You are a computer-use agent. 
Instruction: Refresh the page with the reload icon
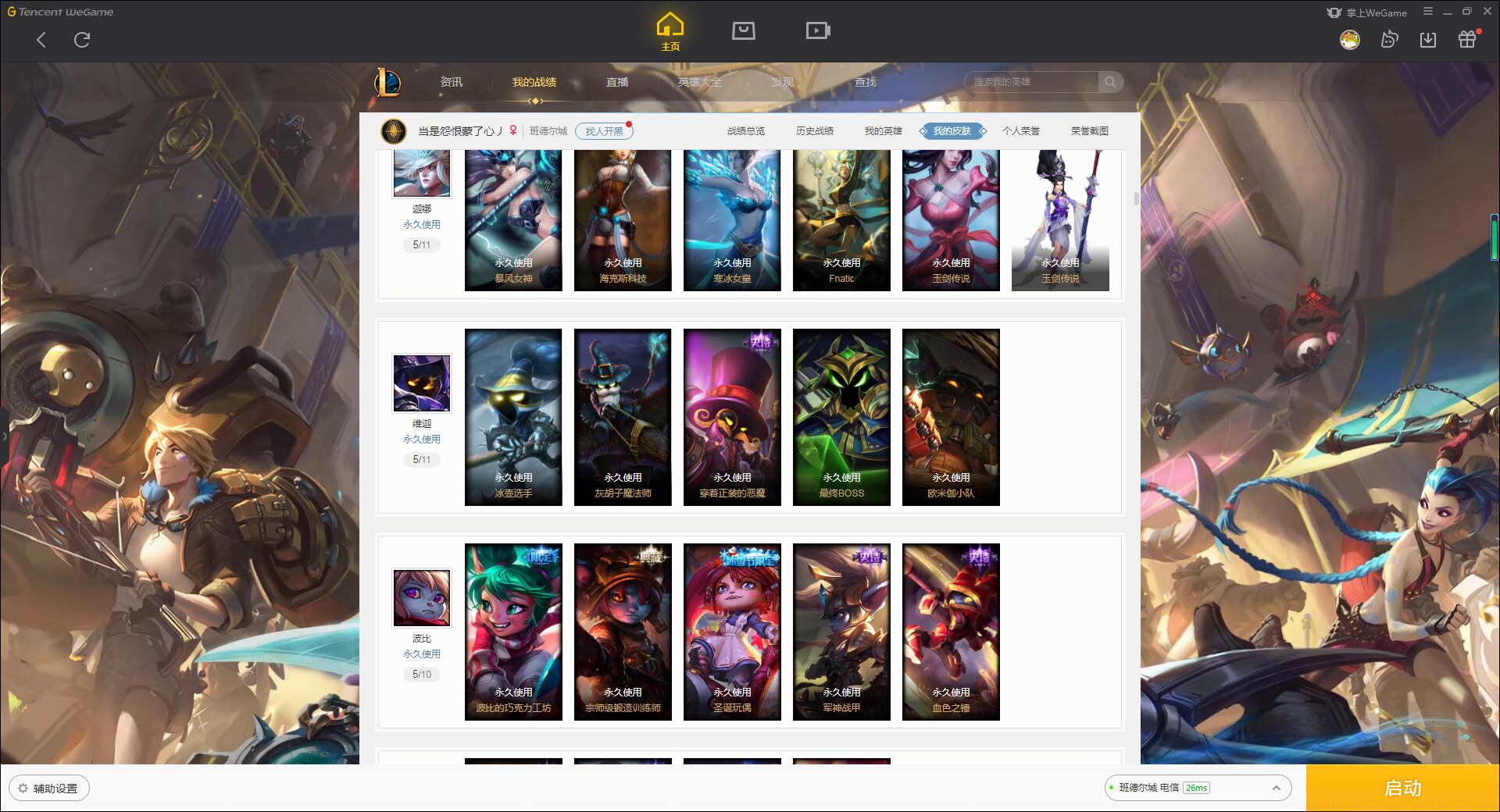pos(82,40)
